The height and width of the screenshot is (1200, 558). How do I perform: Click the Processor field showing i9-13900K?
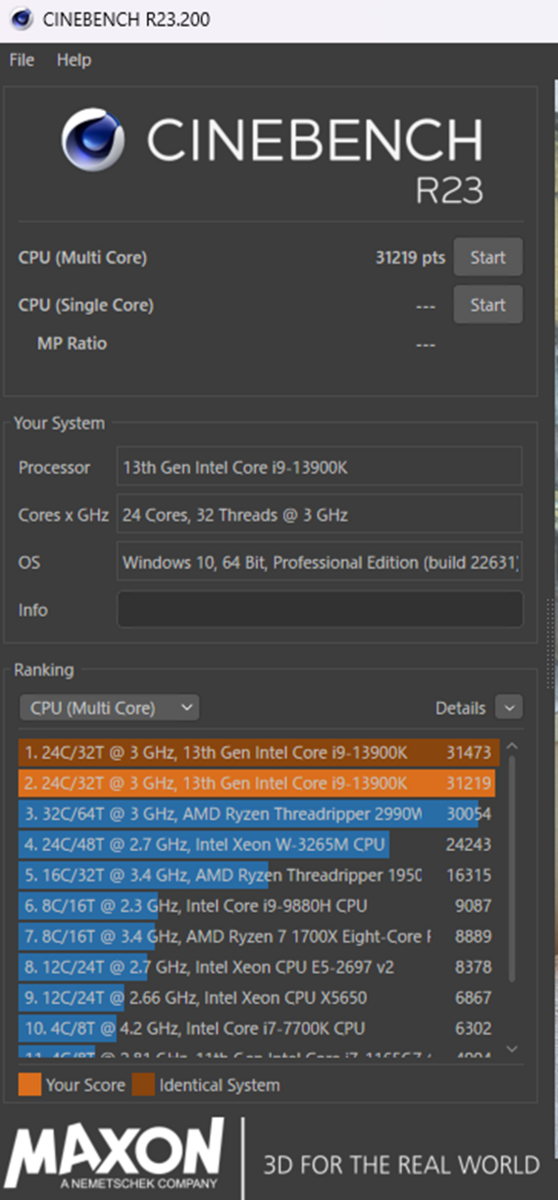tap(320, 467)
